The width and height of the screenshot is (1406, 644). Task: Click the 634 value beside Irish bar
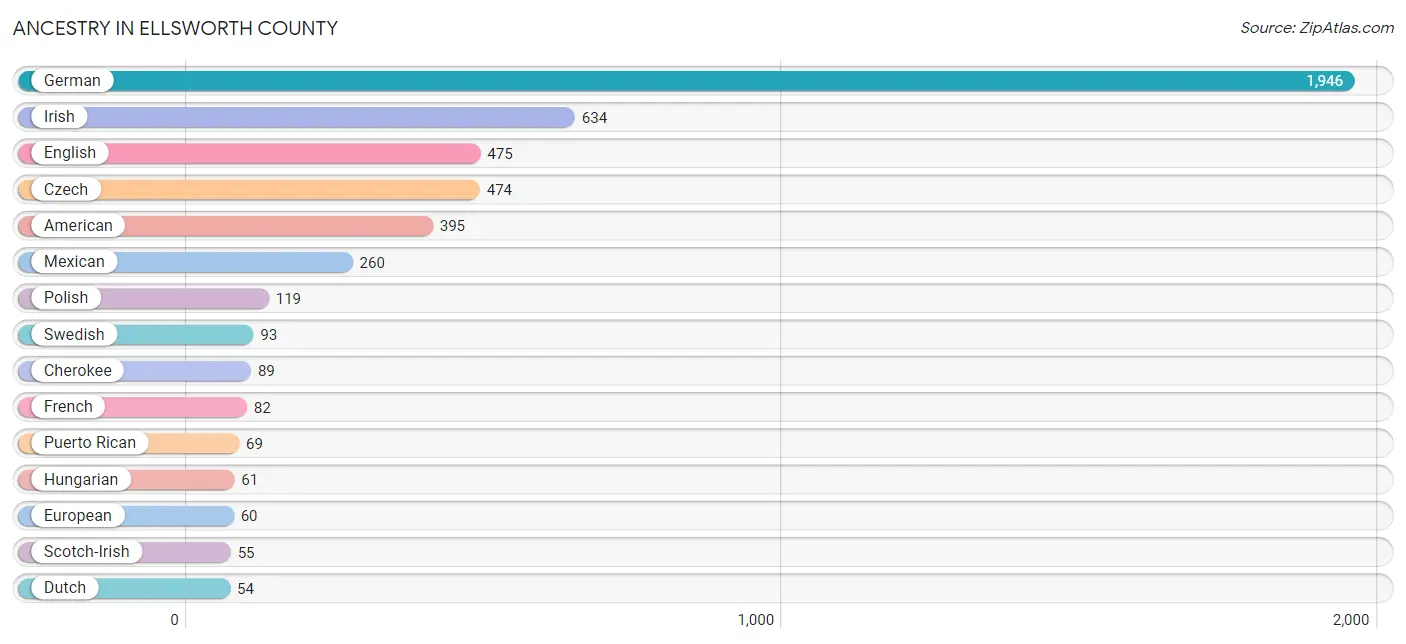point(594,118)
